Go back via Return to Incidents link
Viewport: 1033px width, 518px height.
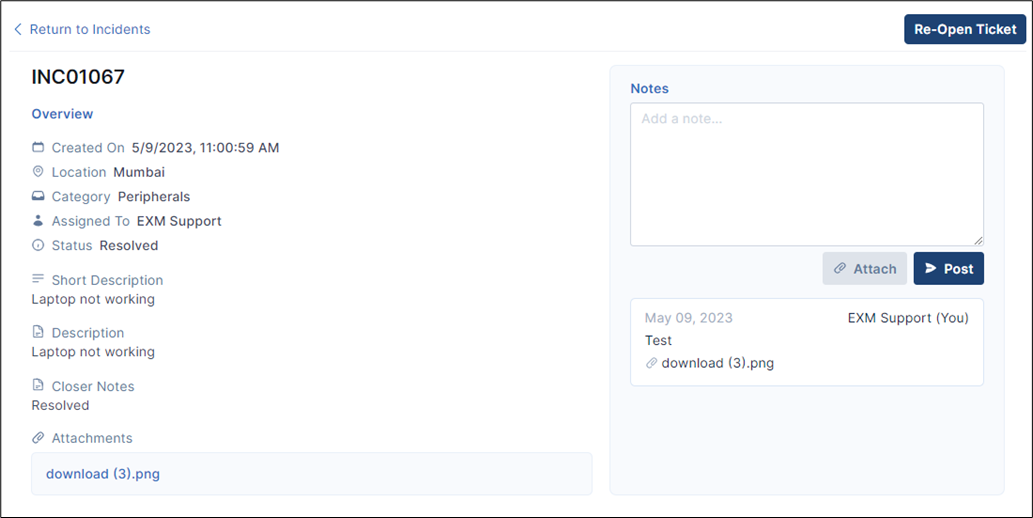[90, 29]
